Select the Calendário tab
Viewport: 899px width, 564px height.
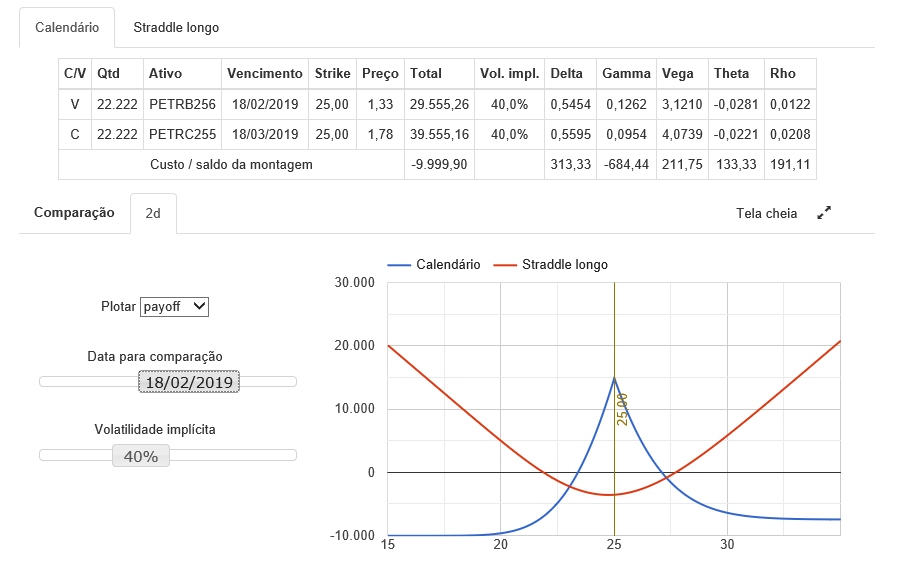(67, 27)
